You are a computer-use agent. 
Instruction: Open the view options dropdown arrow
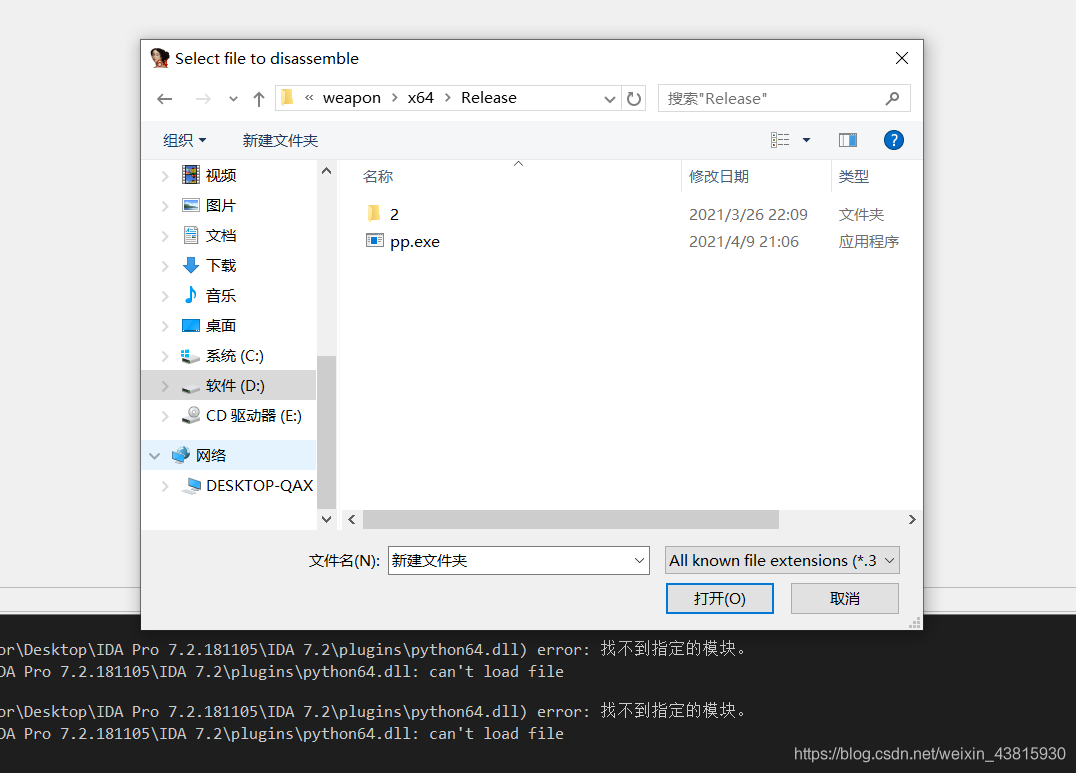(x=806, y=140)
